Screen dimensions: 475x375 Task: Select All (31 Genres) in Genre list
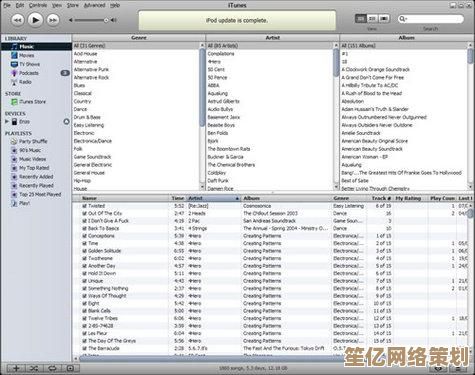pos(136,46)
